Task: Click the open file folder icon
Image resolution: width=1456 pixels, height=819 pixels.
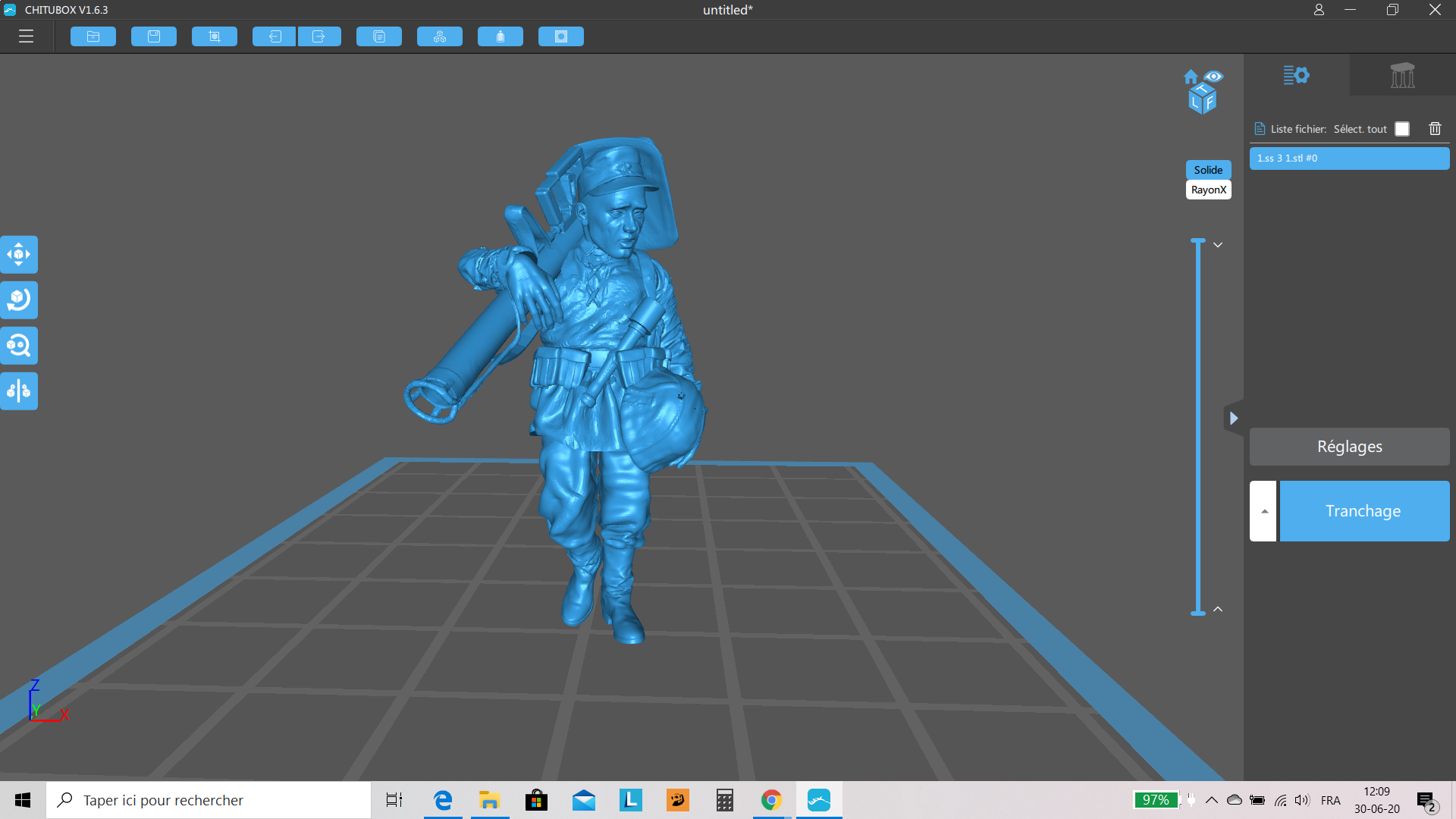Action: [93, 36]
